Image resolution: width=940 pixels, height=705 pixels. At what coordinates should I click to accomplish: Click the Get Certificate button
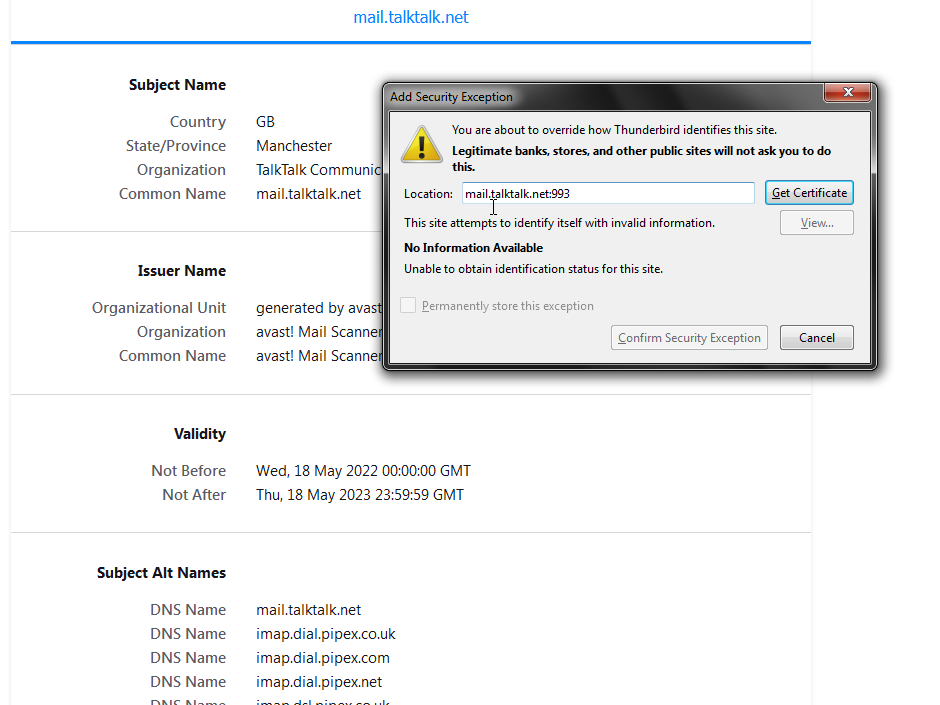pos(809,193)
